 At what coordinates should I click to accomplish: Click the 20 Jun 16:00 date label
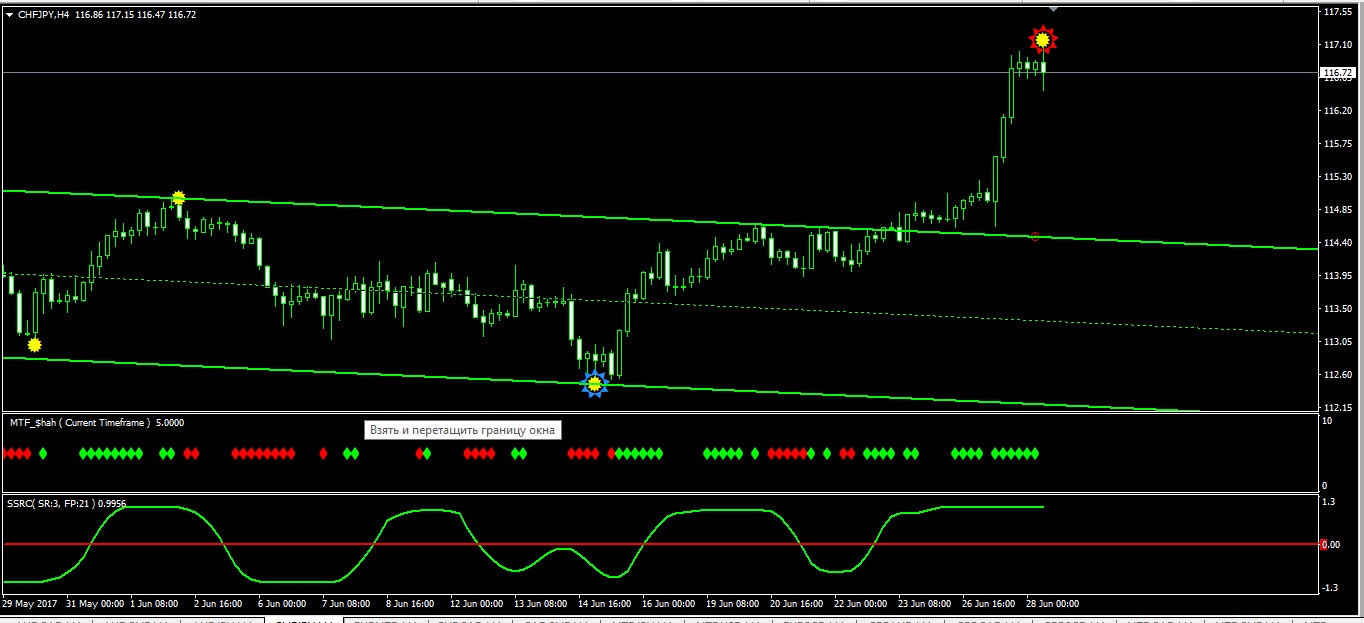tap(796, 604)
